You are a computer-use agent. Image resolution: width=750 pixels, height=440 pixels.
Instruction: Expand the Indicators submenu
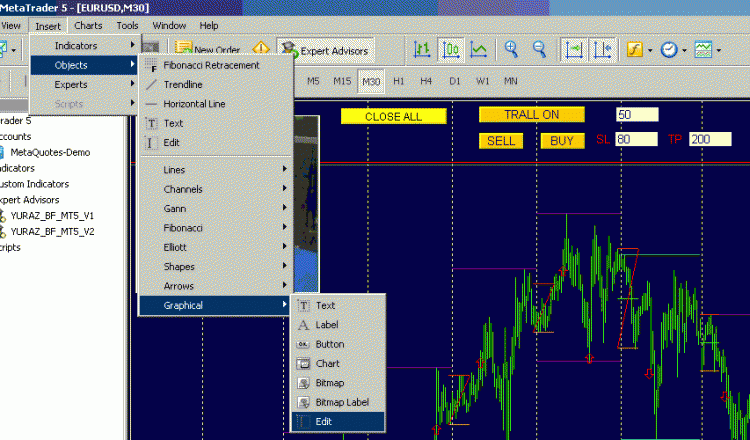click(x=84, y=45)
